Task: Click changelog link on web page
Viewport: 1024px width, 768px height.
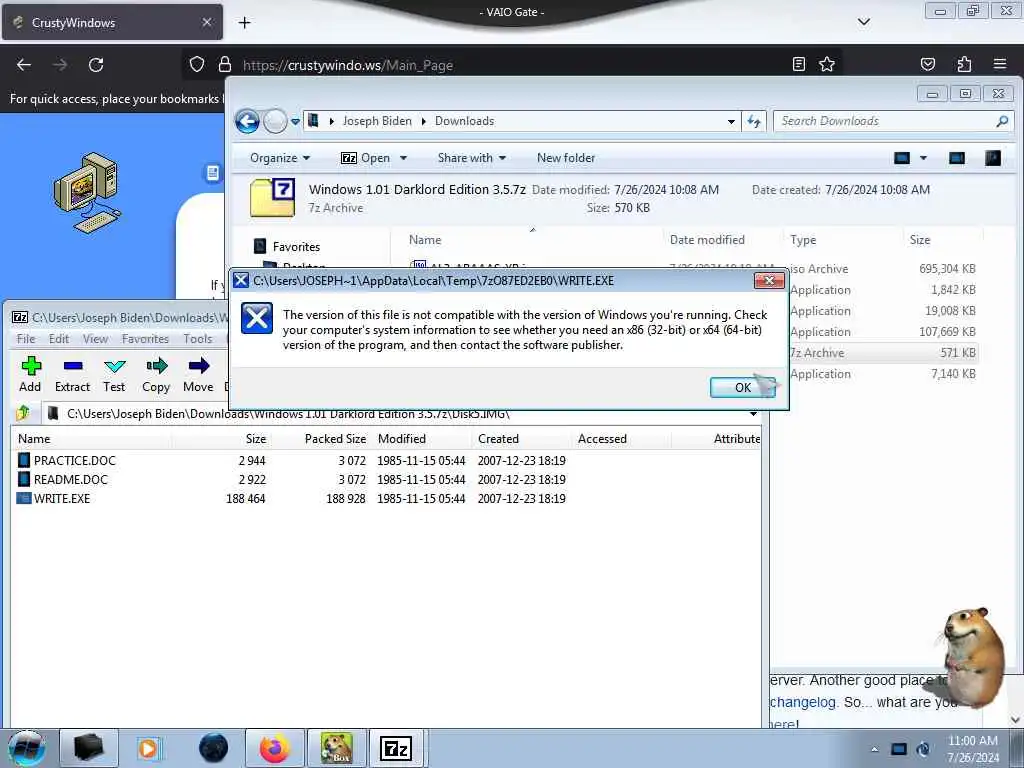Action: point(803,702)
